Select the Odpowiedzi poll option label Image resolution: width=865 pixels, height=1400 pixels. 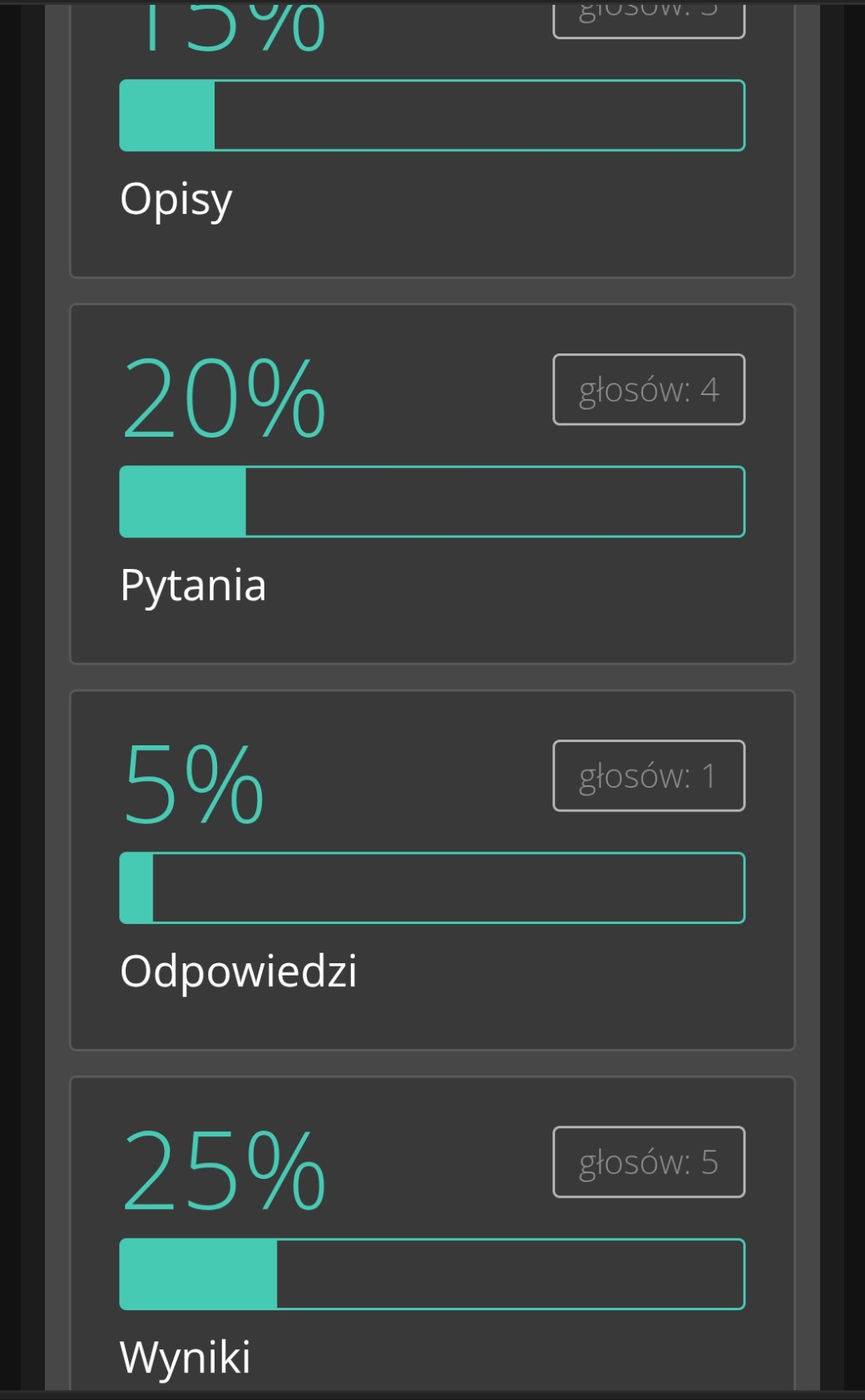coord(238,971)
